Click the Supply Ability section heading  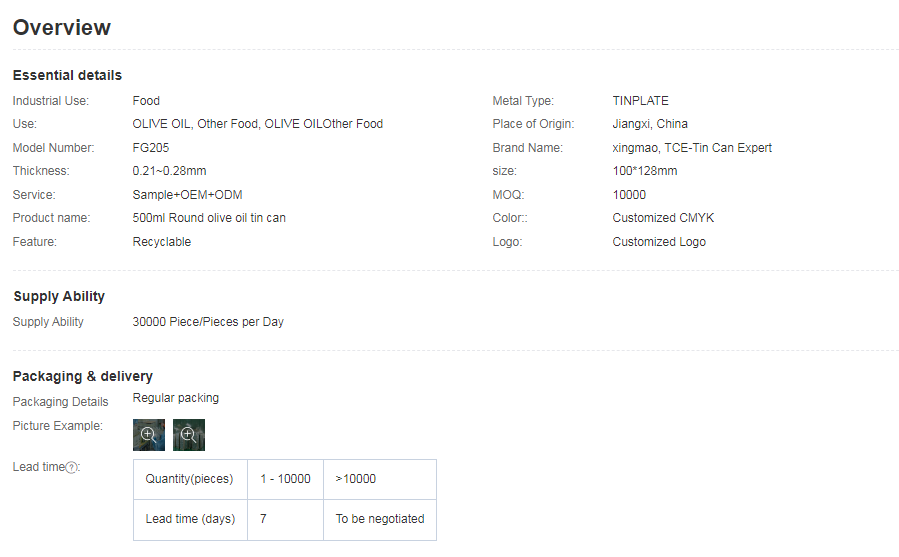tap(59, 296)
